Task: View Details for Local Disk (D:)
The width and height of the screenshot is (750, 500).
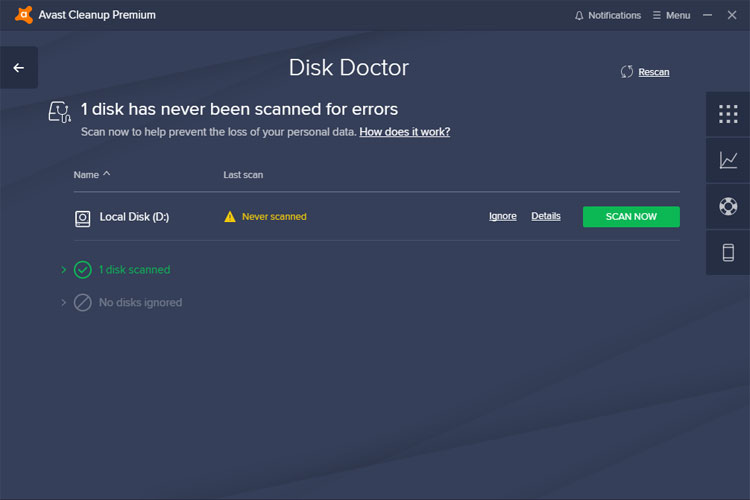Action: tap(546, 216)
